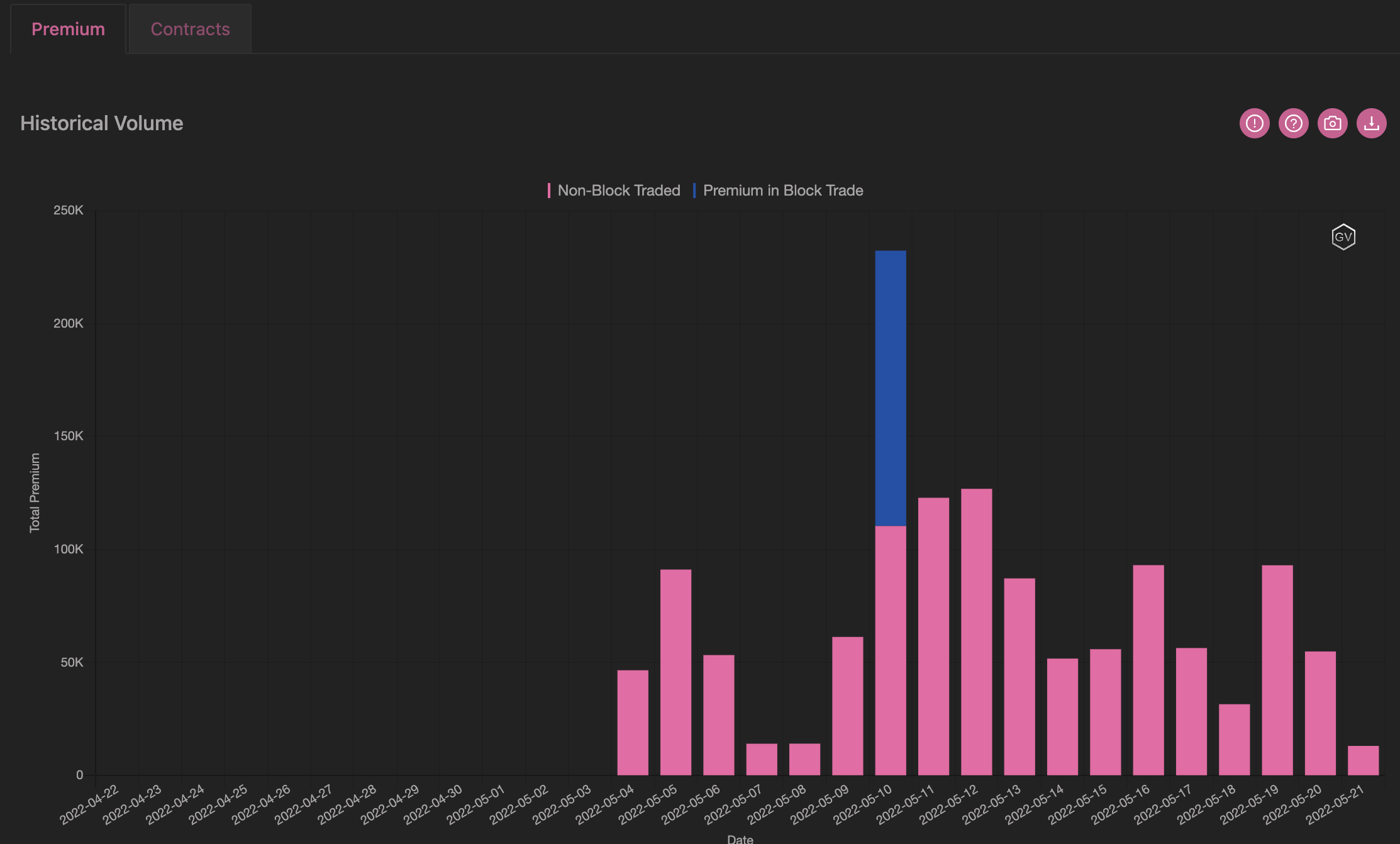Click the camera screenshot icon
This screenshot has width=1400, height=844.
1332,123
